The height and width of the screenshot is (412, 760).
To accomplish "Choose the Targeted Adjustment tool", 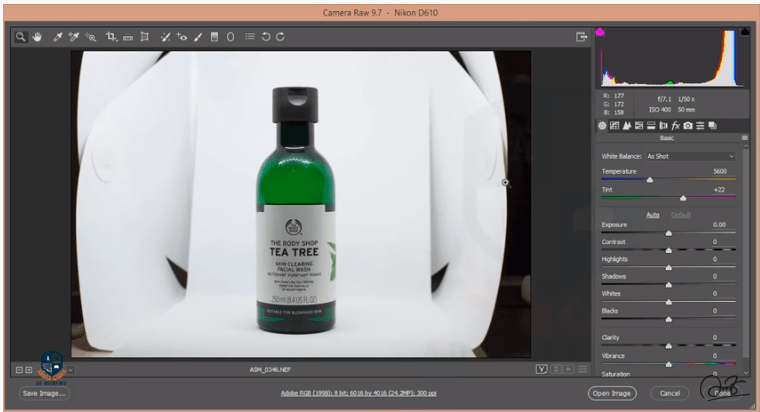I will click(91, 37).
